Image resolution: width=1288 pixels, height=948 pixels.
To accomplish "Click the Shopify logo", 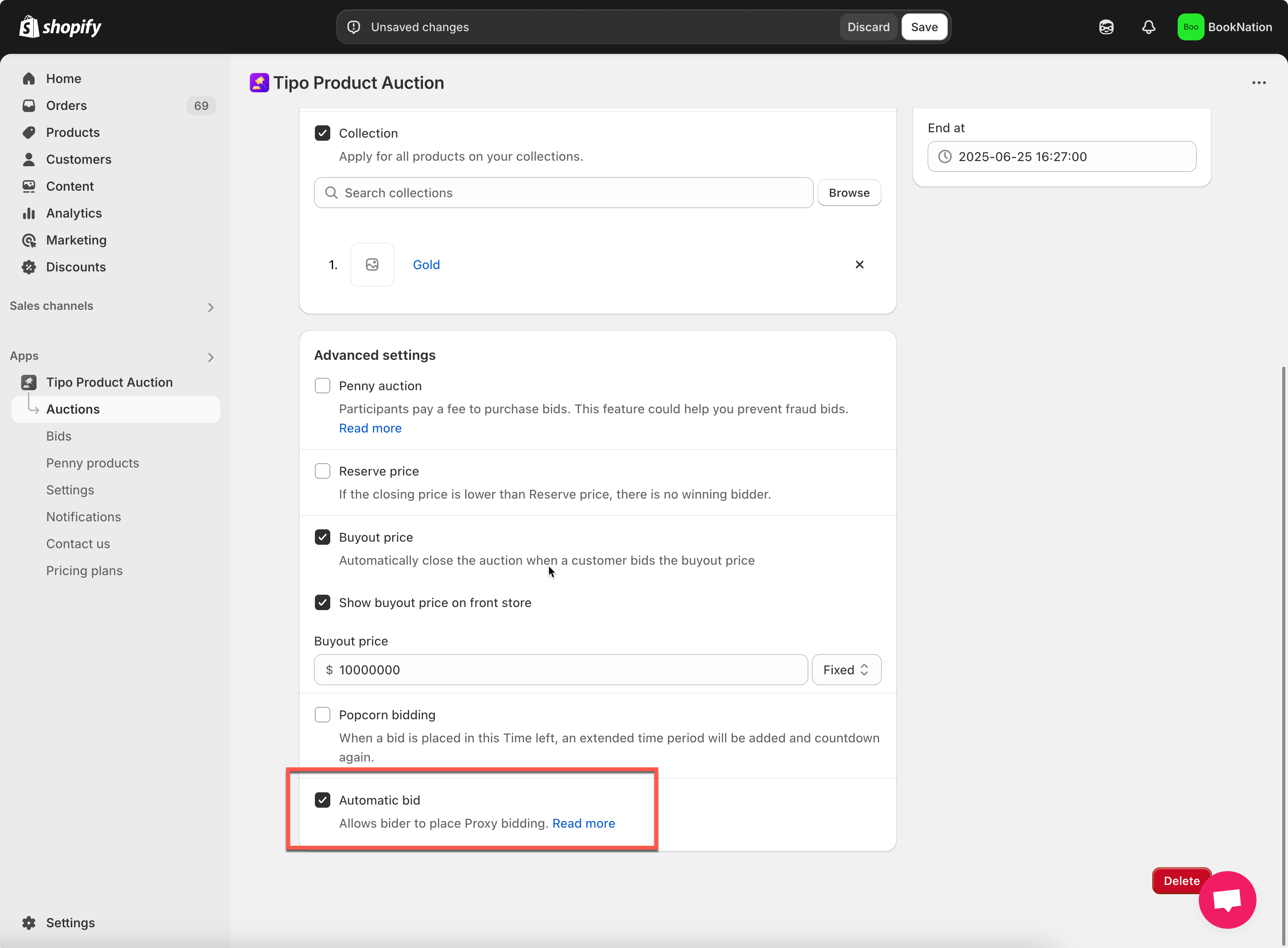I will (x=60, y=27).
